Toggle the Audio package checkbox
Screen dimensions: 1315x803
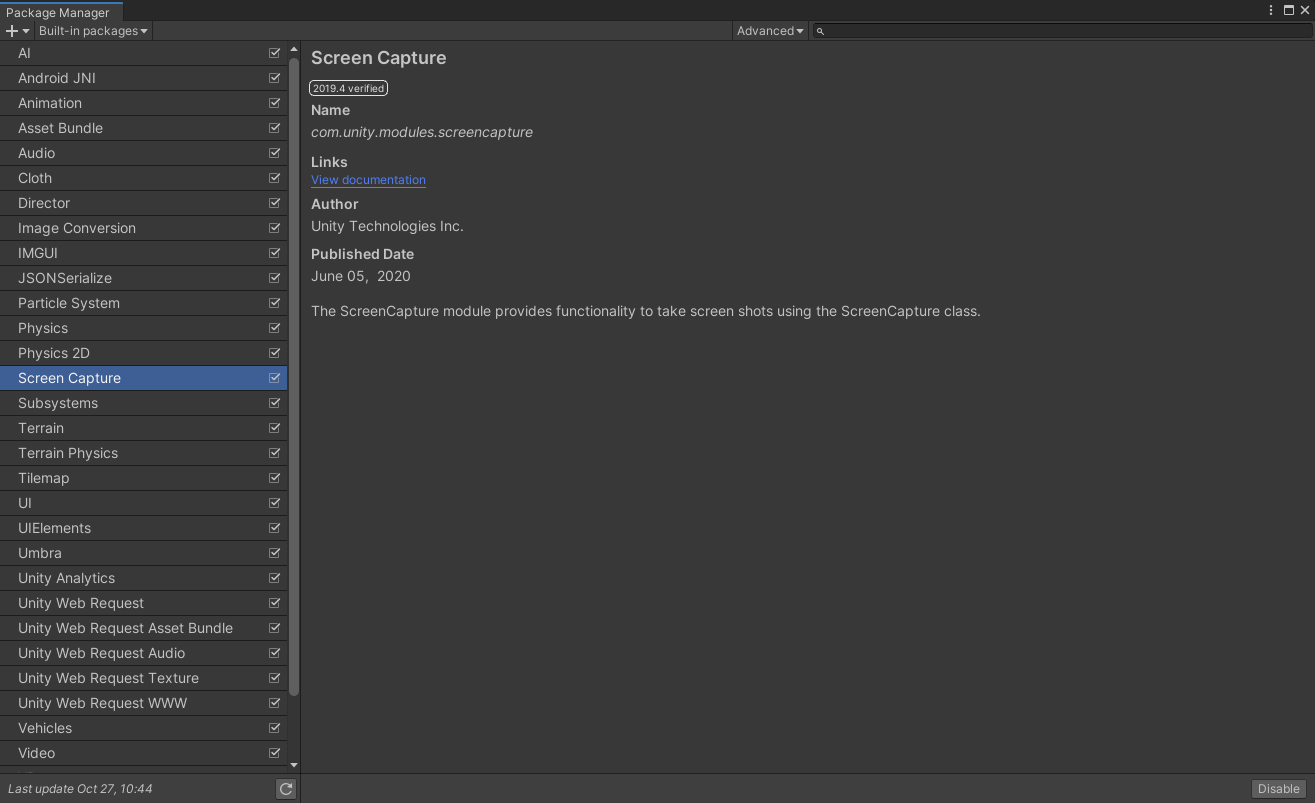point(274,152)
